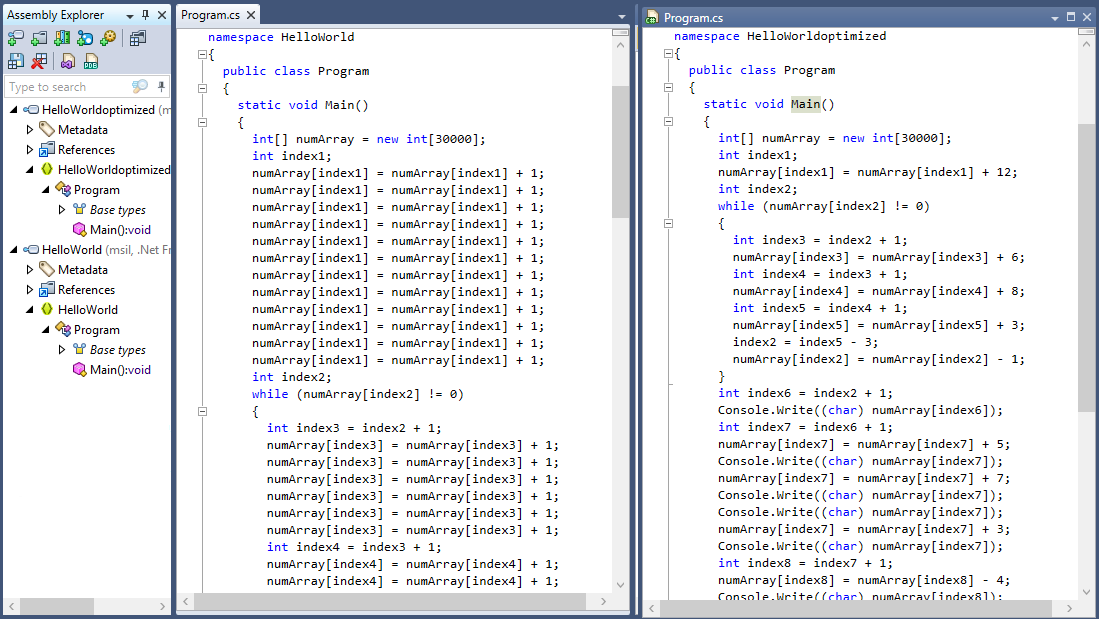Open the Assembly Explorer window options dropdown
Screen dimensions: 1099x619
click(x=131, y=14)
